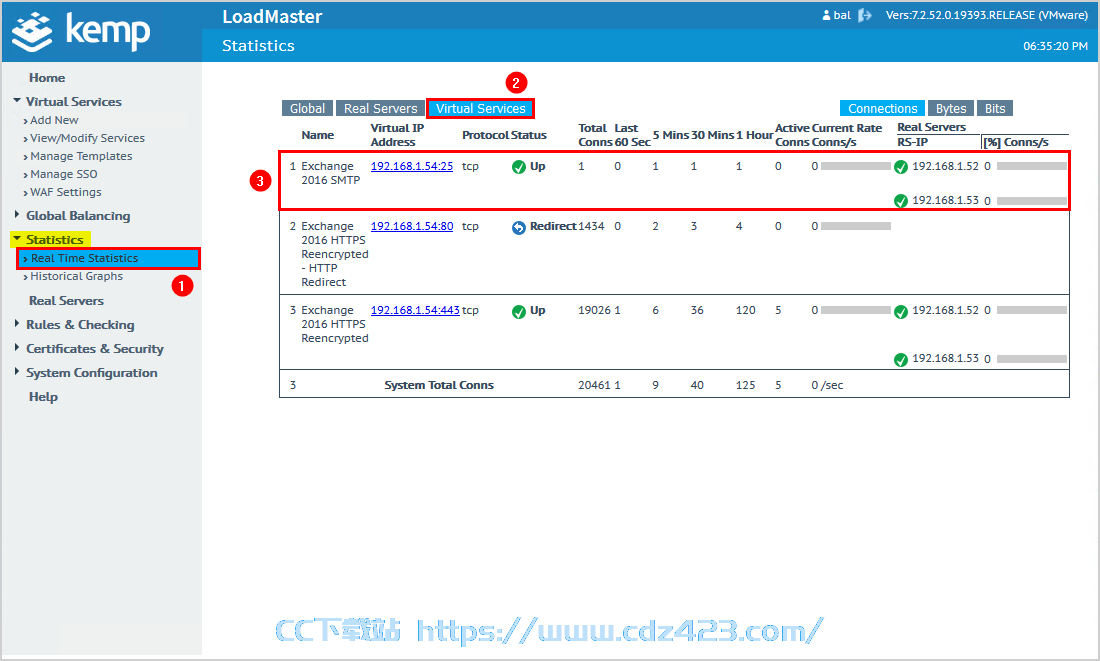The image size is (1100, 661).
Task: Open Manage Templates
Action: pos(81,156)
